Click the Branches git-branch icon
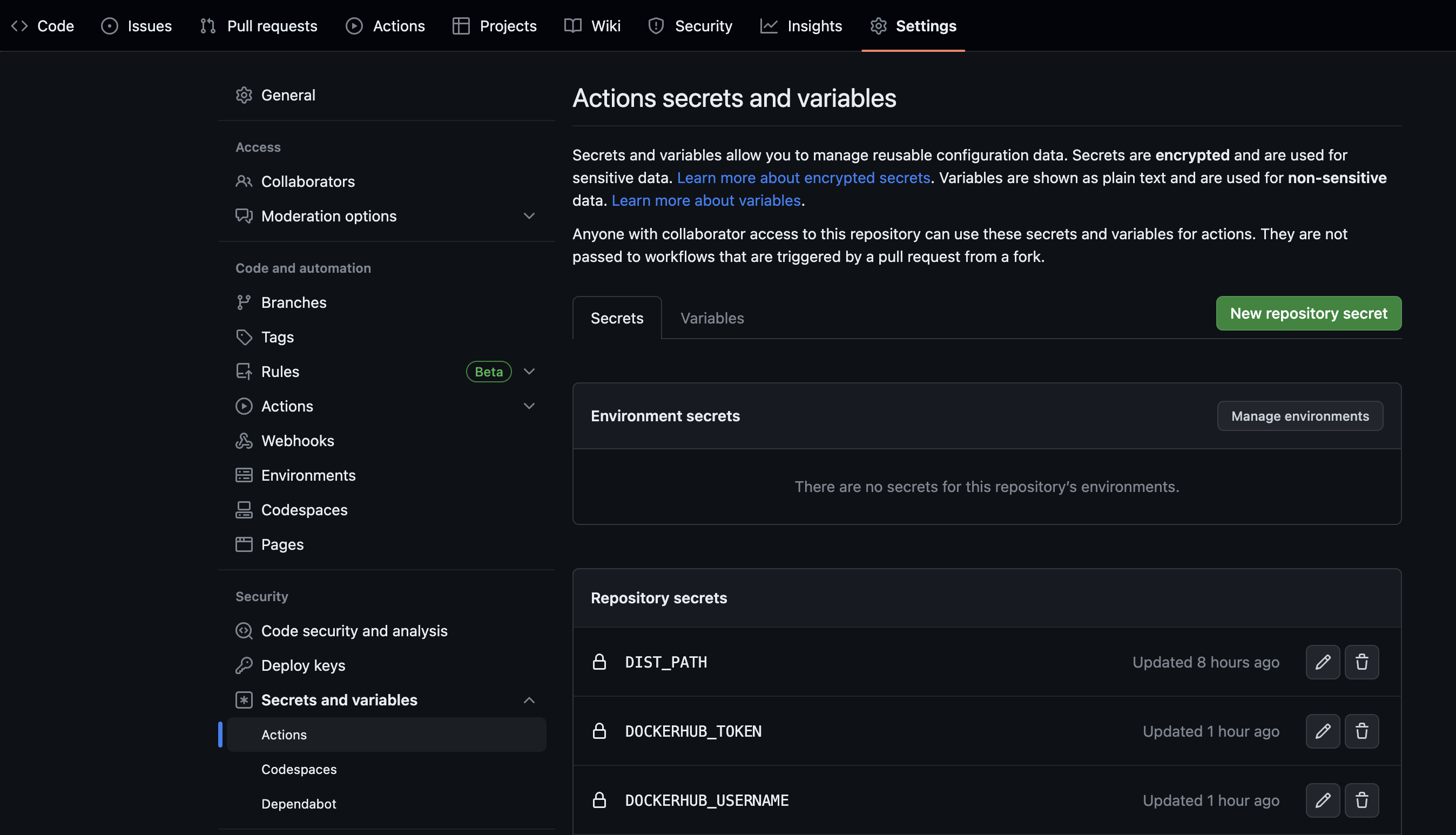 [x=244, y=302]
